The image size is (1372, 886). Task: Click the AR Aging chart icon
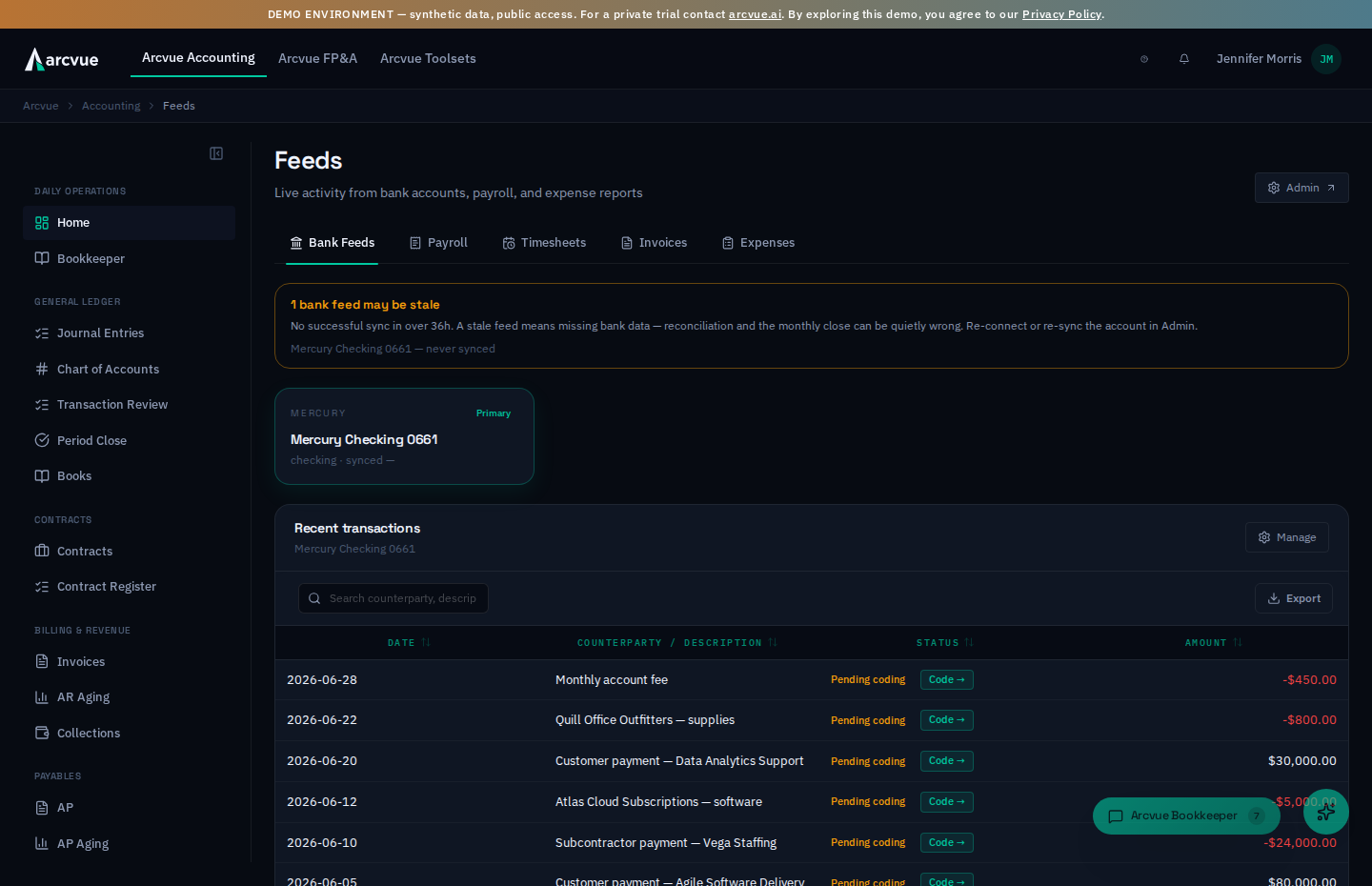tap(42, 697)
